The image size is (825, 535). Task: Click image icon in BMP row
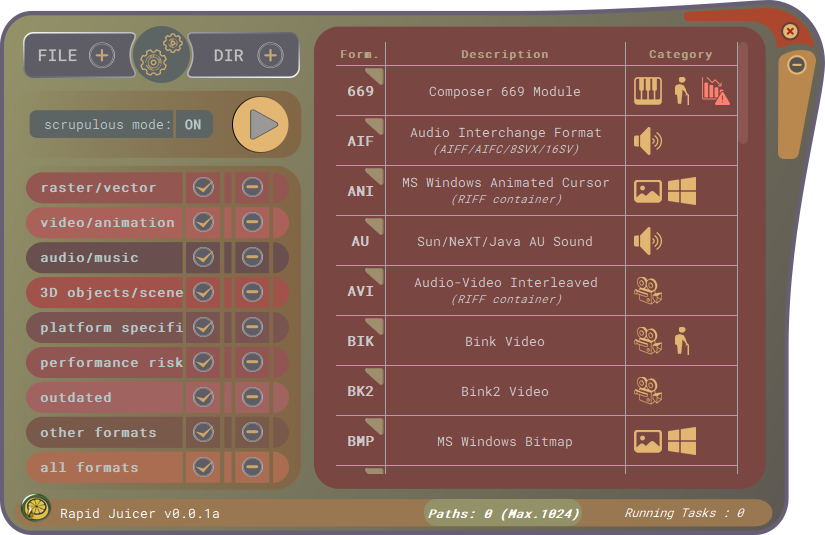[x=648, y=441]
